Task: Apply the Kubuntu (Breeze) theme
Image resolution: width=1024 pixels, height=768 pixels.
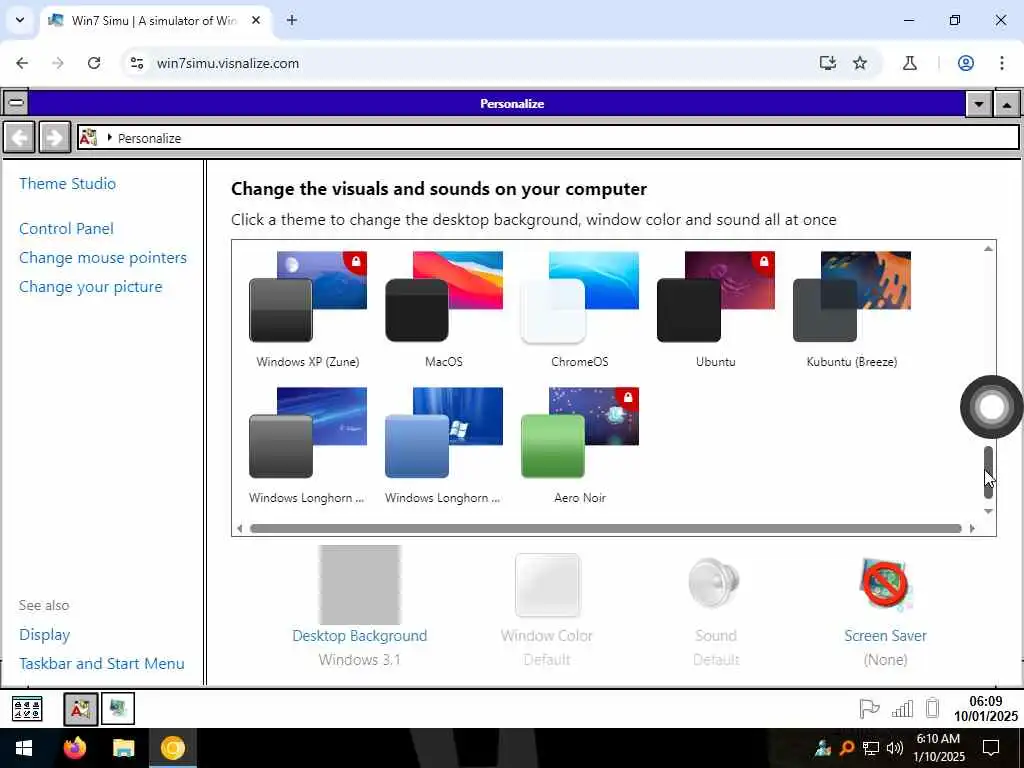Action: click(x=852, y=310)
